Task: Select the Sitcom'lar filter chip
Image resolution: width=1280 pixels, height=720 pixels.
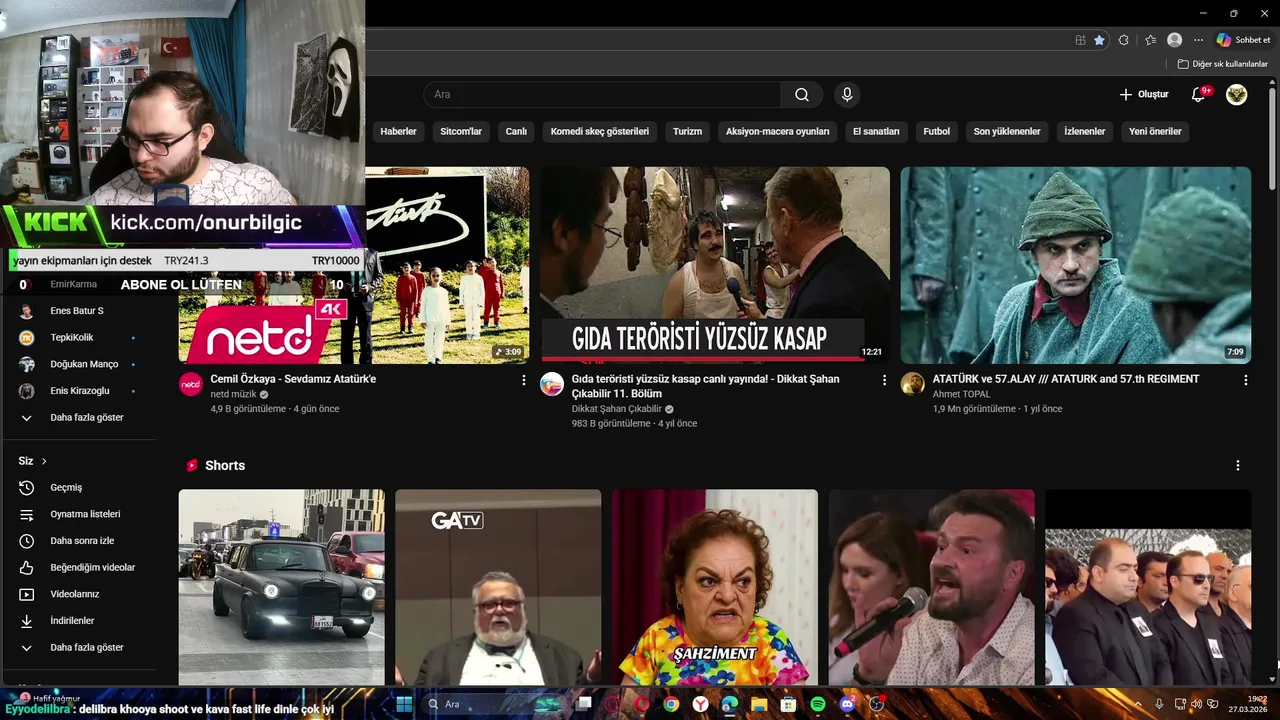Action: (x=461, y=131)
